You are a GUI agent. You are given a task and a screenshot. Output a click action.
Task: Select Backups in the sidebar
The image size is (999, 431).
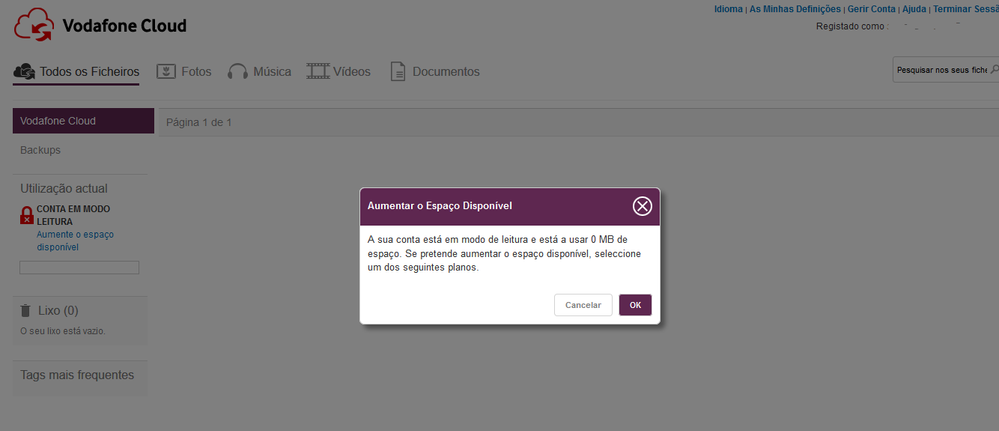point(41,150)
